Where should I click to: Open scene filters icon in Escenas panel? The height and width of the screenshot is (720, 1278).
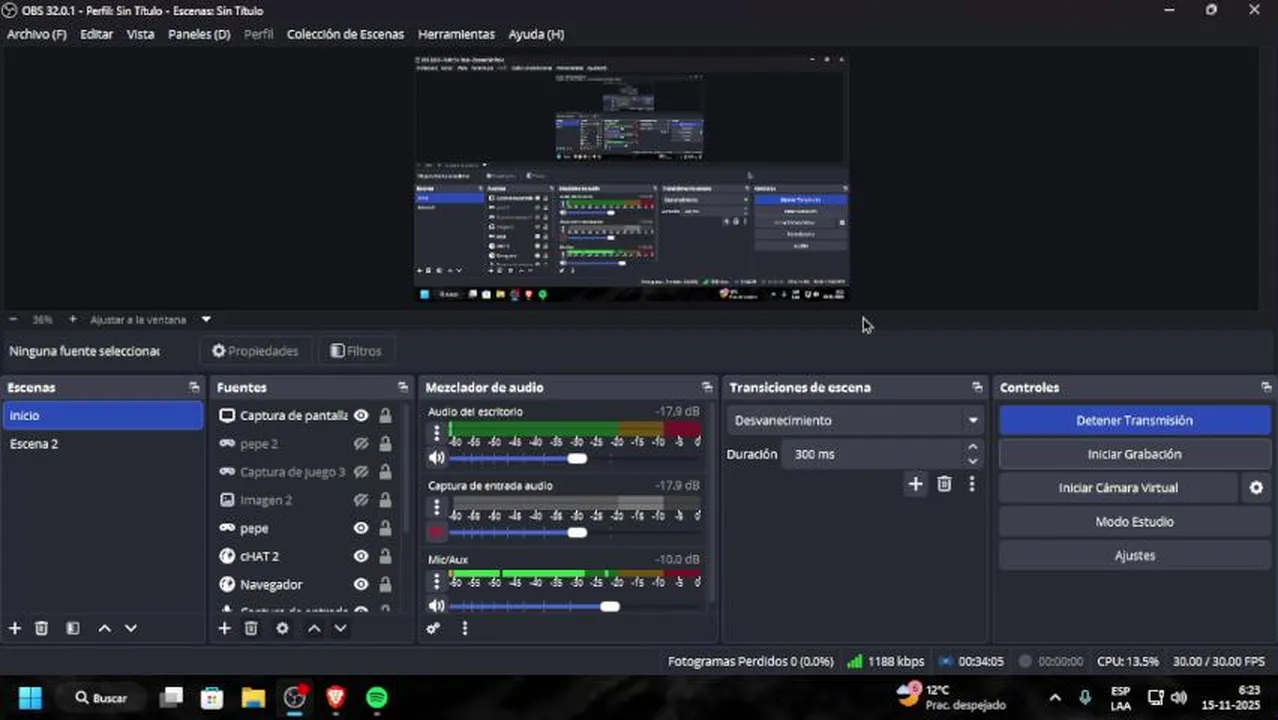click(73, 628)
